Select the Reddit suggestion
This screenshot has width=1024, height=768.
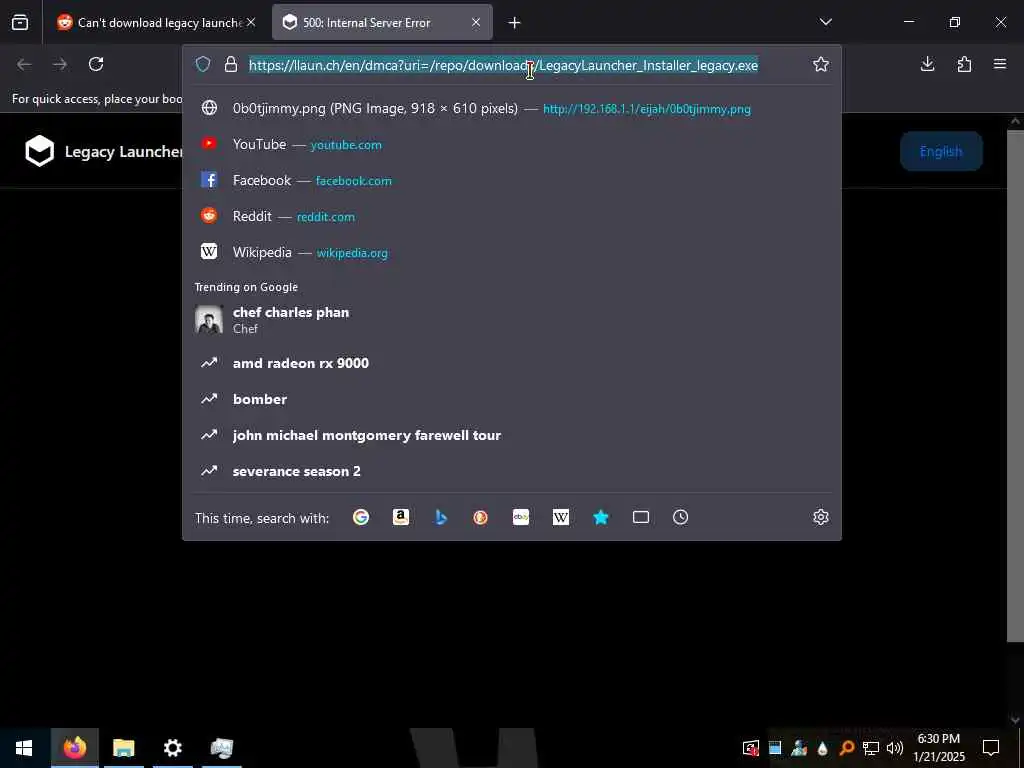(x=511, y=216)
